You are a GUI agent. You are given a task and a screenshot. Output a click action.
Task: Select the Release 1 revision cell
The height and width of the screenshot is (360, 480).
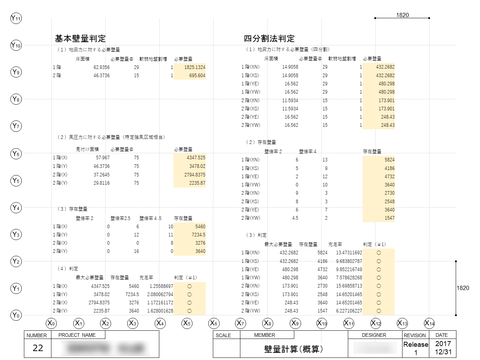(x=416, y=348)
